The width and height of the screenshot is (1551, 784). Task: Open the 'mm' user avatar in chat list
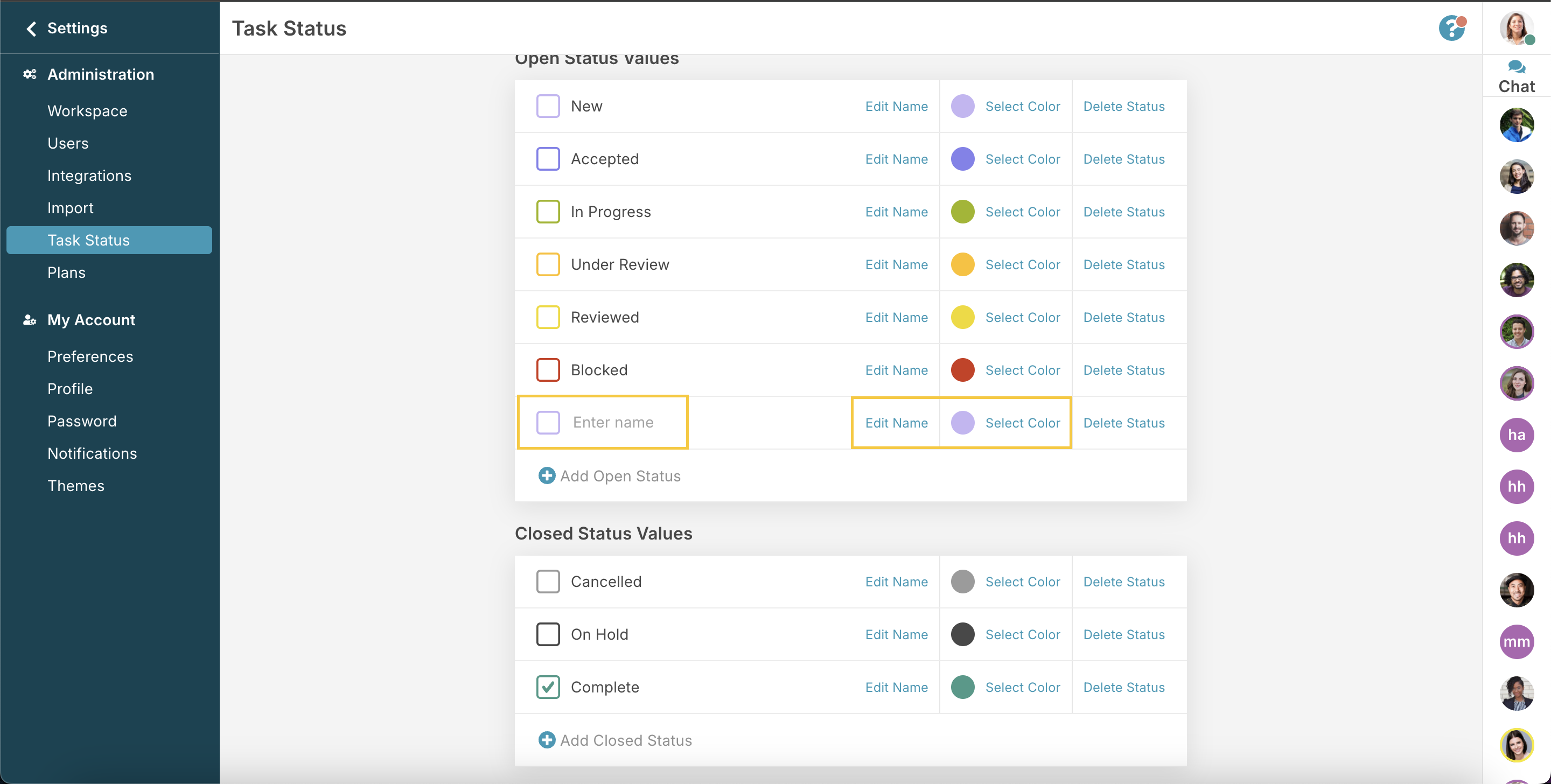pyautogui.click(x=1516, y=641)
